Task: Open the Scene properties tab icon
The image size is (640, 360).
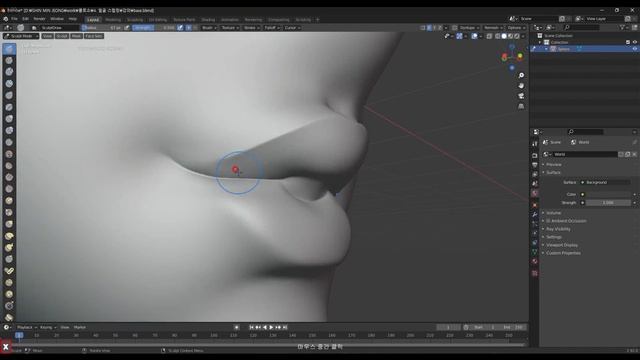Action: tap(535, 184)
